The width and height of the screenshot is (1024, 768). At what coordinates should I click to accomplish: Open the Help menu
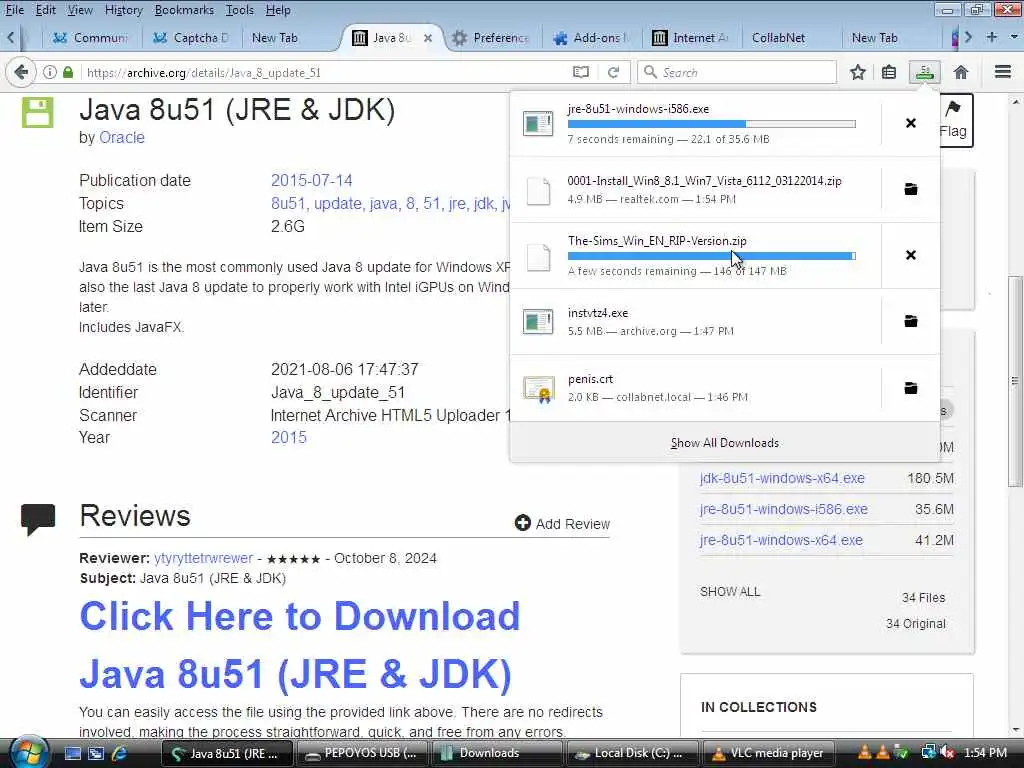[278, 10]
